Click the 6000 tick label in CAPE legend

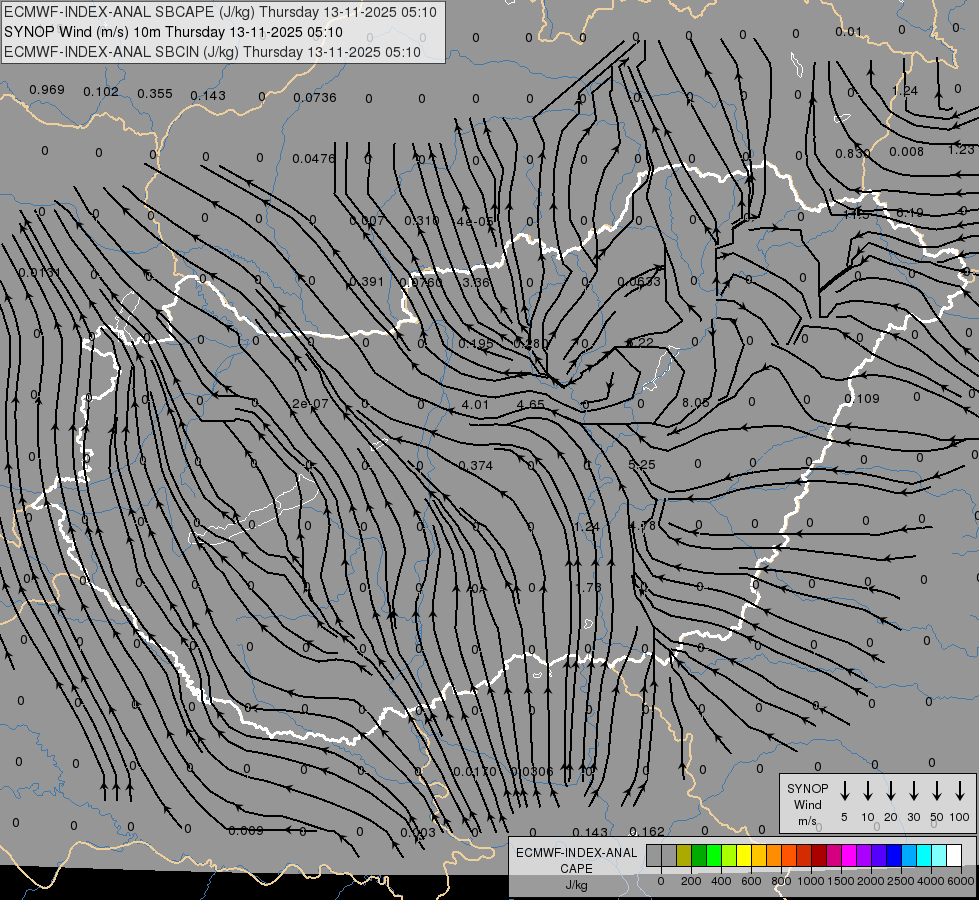pyautogui.click(x=961, y=881)
